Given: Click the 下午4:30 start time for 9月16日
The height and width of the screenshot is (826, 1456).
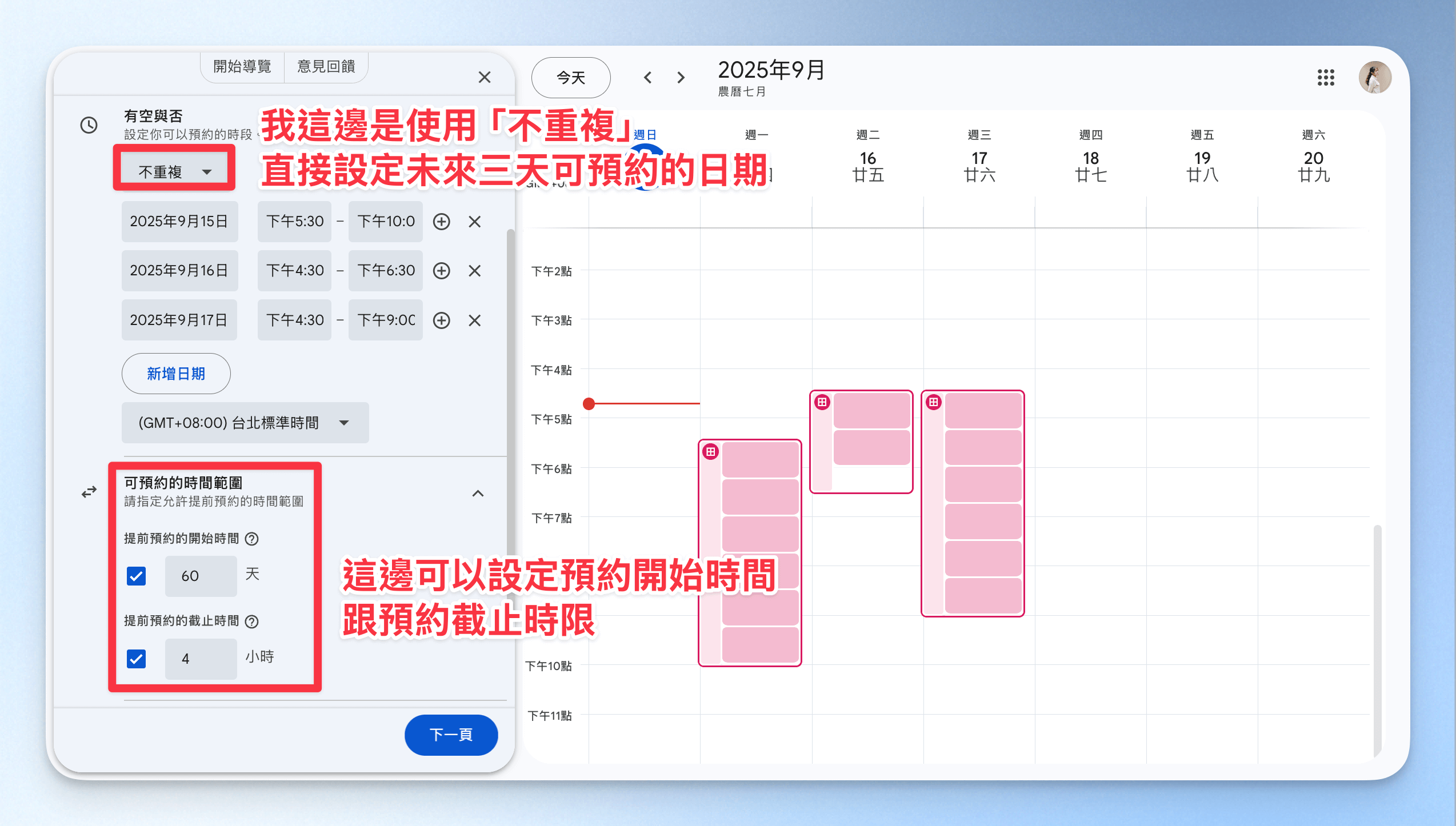Looking at the screenshot, I should 294,271.
